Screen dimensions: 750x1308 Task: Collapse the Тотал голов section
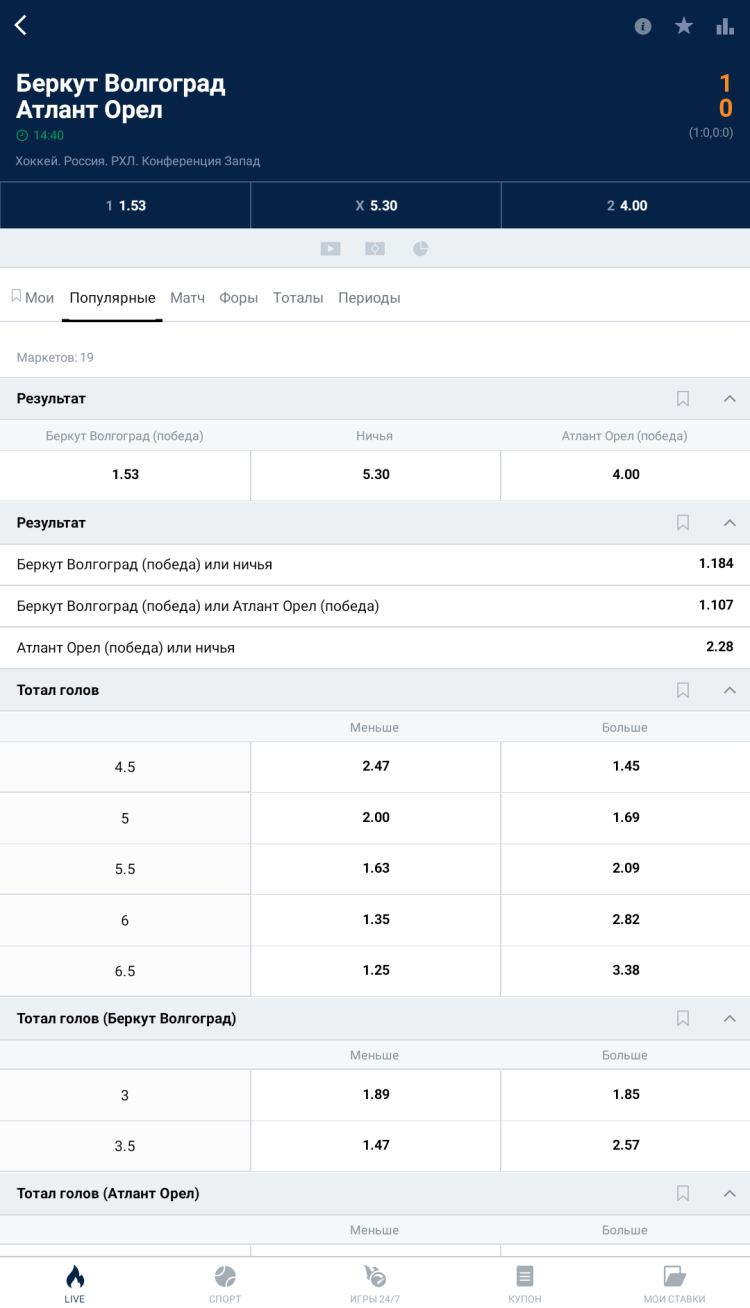(x=729, y=690)
